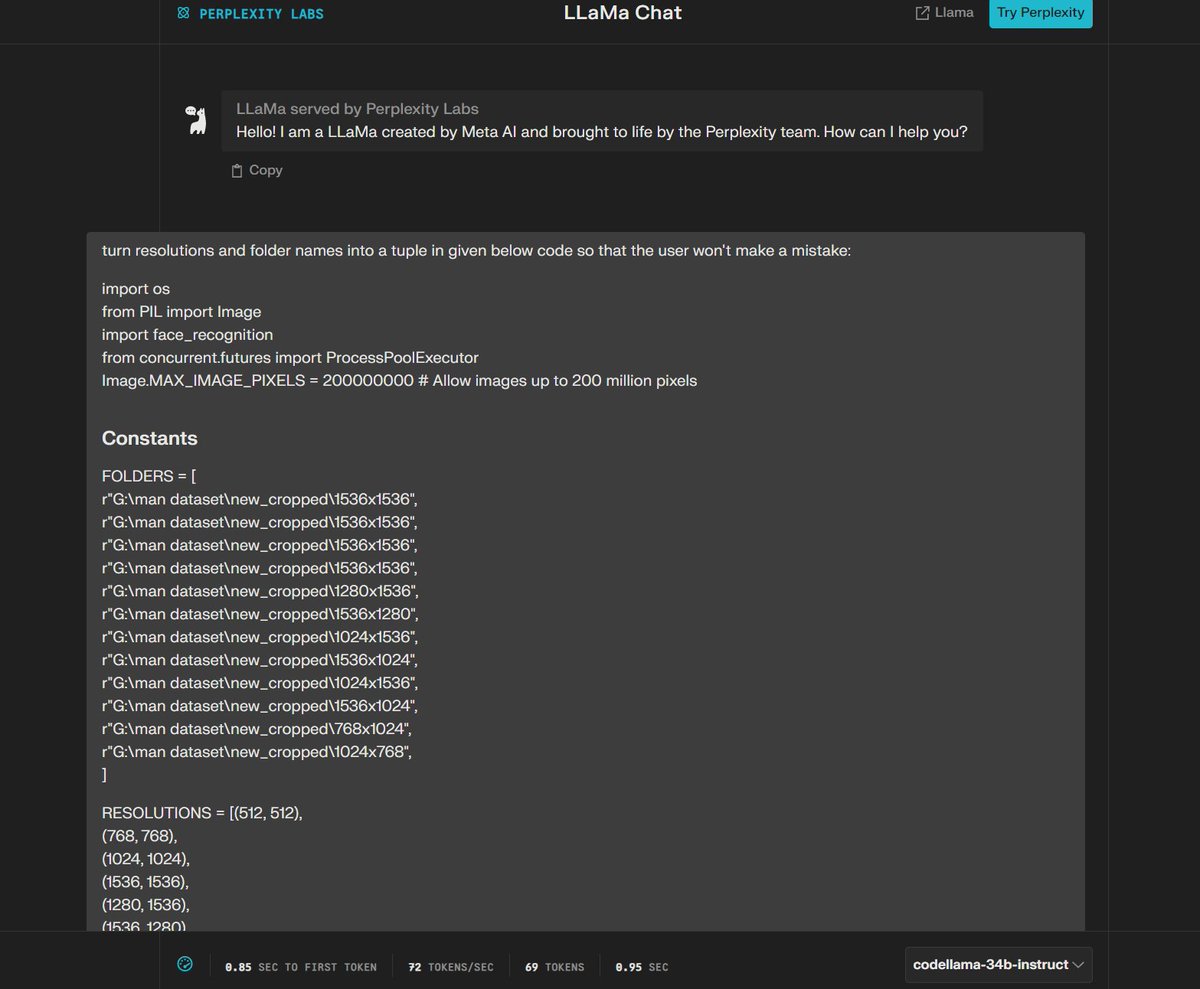
Task: Click the Constants heading in the prompt
Action: tap(150, 438)
